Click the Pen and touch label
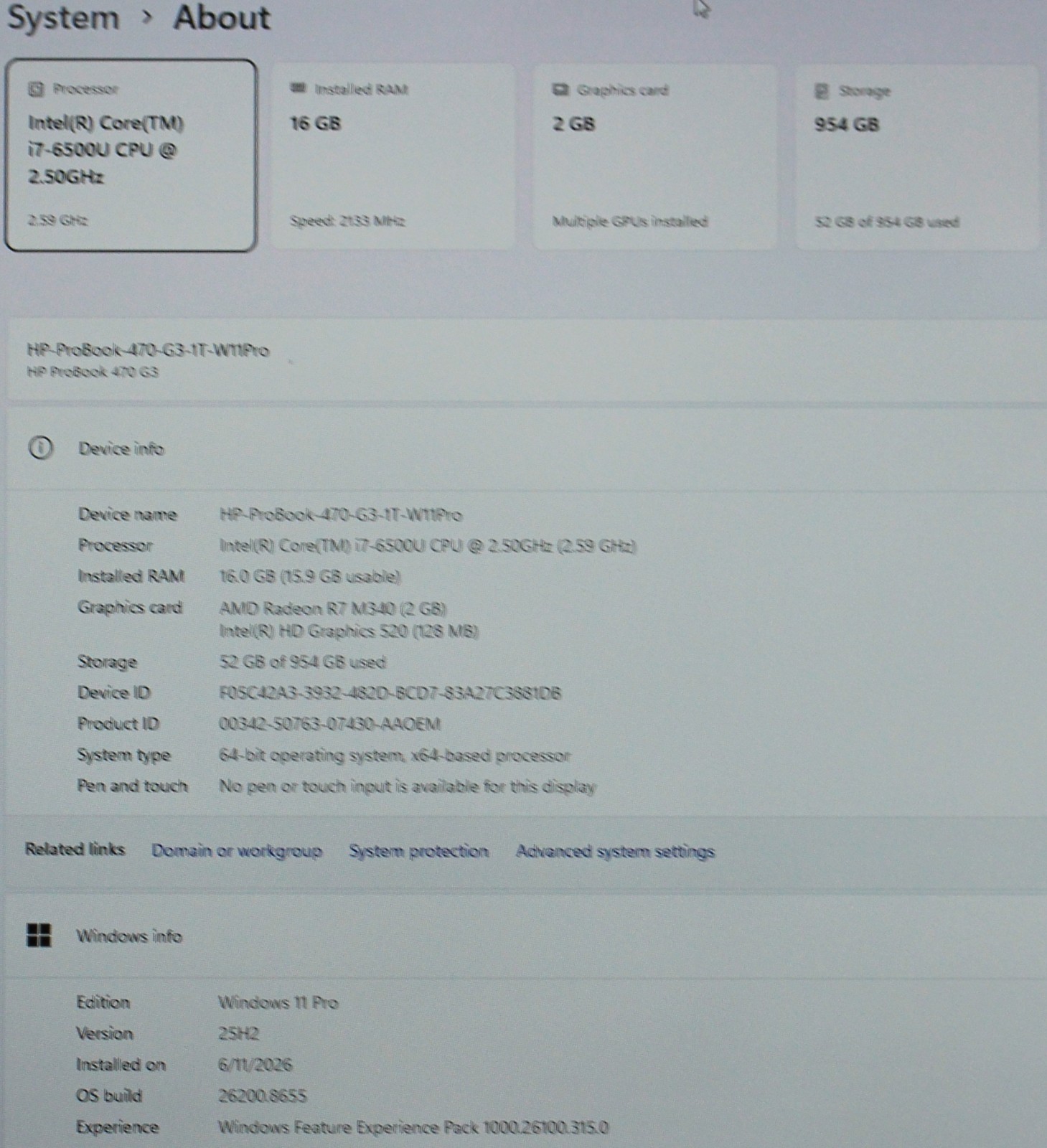 pyautogui.click(x=133, y=786)
